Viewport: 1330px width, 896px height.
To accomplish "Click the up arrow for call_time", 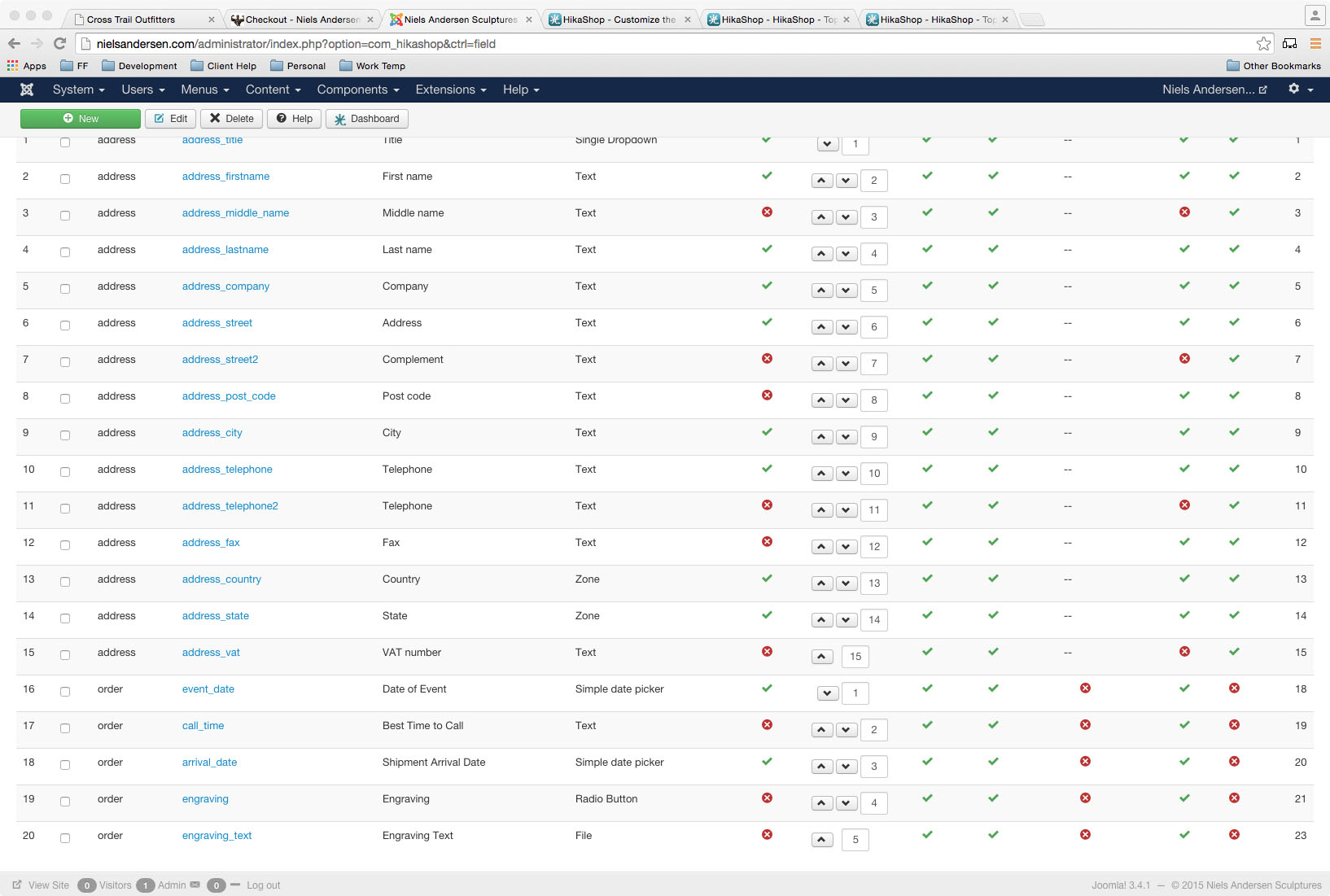I will [x=822, y=730].
